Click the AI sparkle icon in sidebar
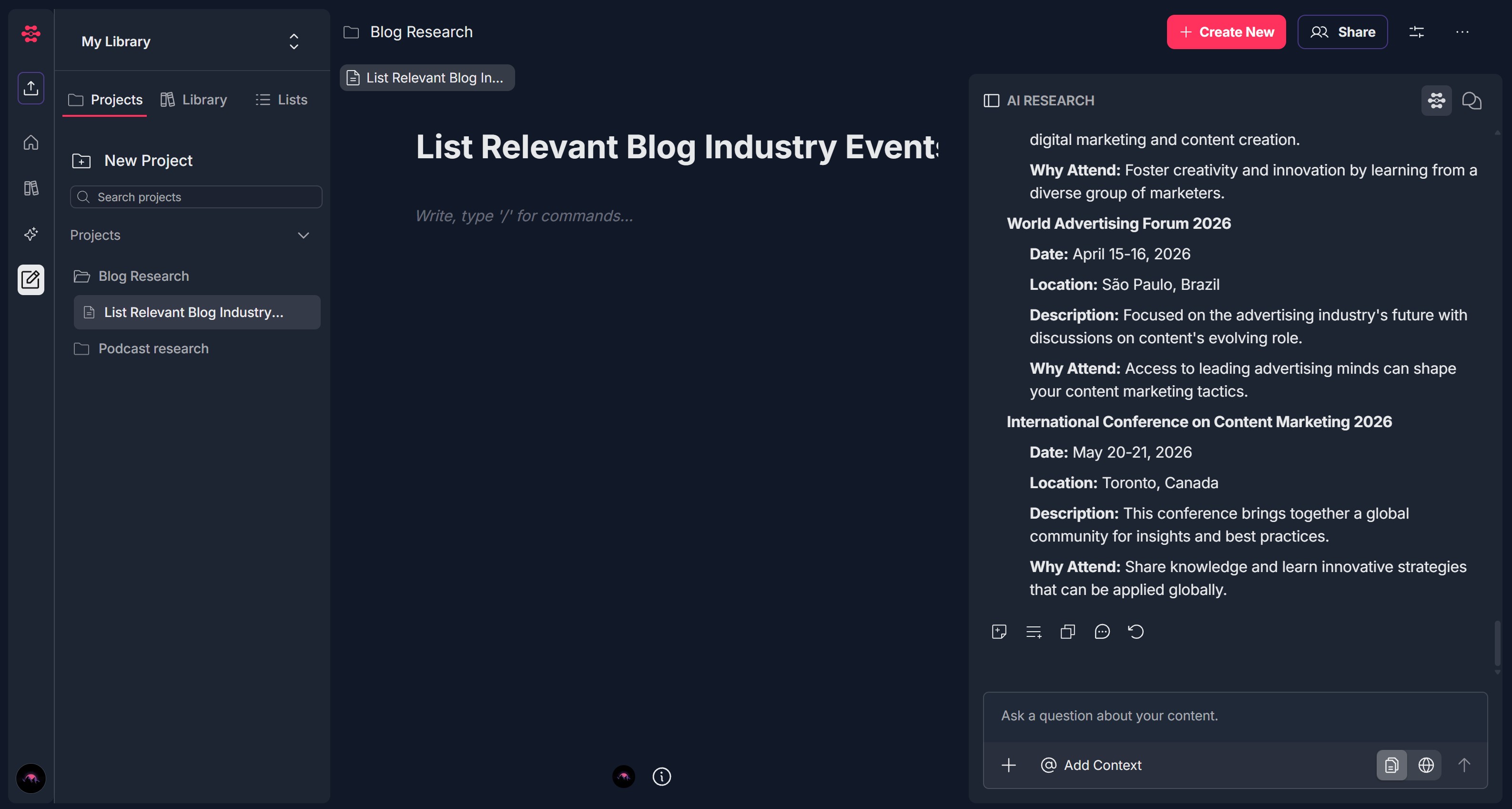Viewport: 1512px width, 809px height. coord(30,234)
